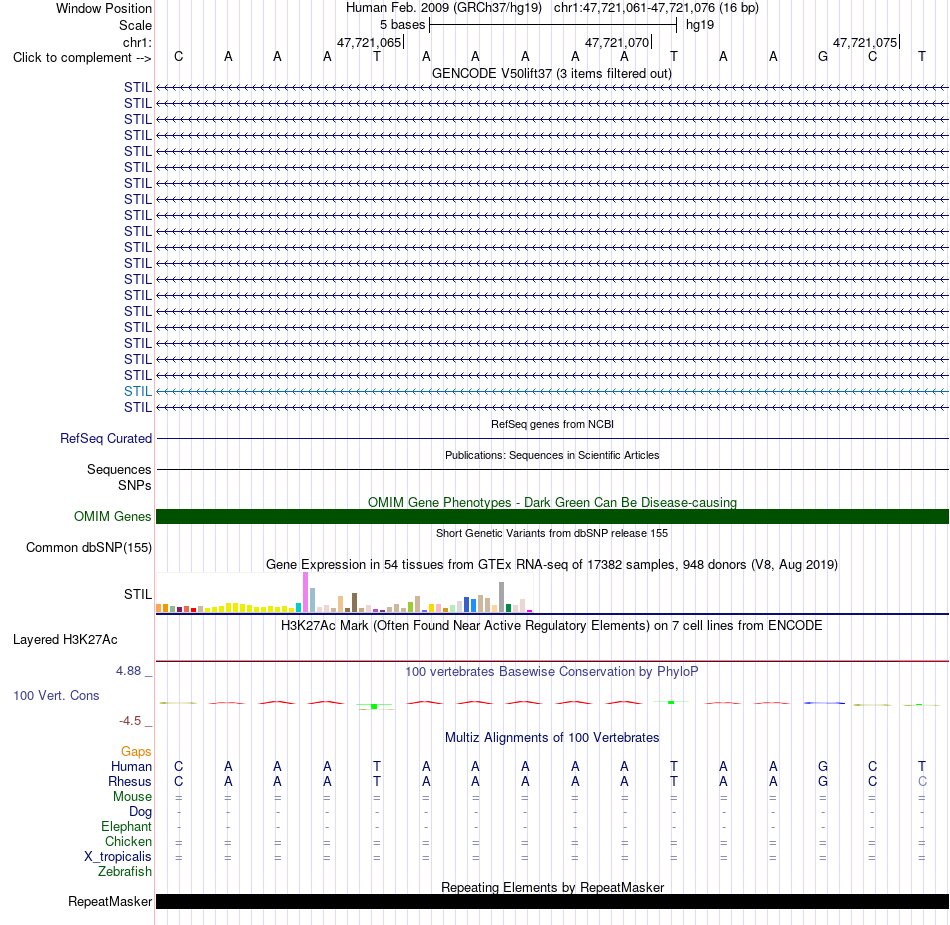Click the "100 Vert. Cons" track label

pyautogui.click(x=56, y=695)
